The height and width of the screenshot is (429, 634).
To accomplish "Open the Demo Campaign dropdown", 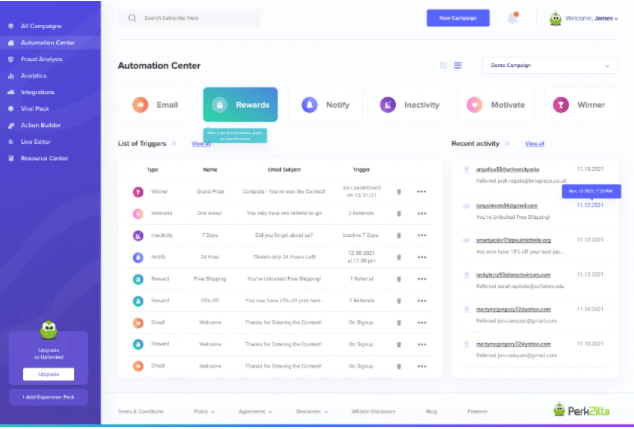I will pos(550,66).
